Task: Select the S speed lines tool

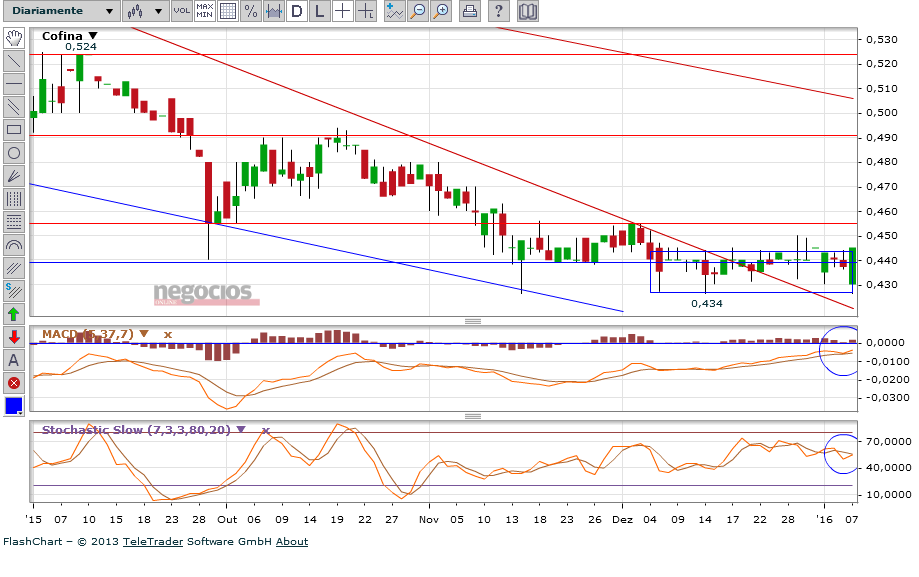Action: (14, 291)
